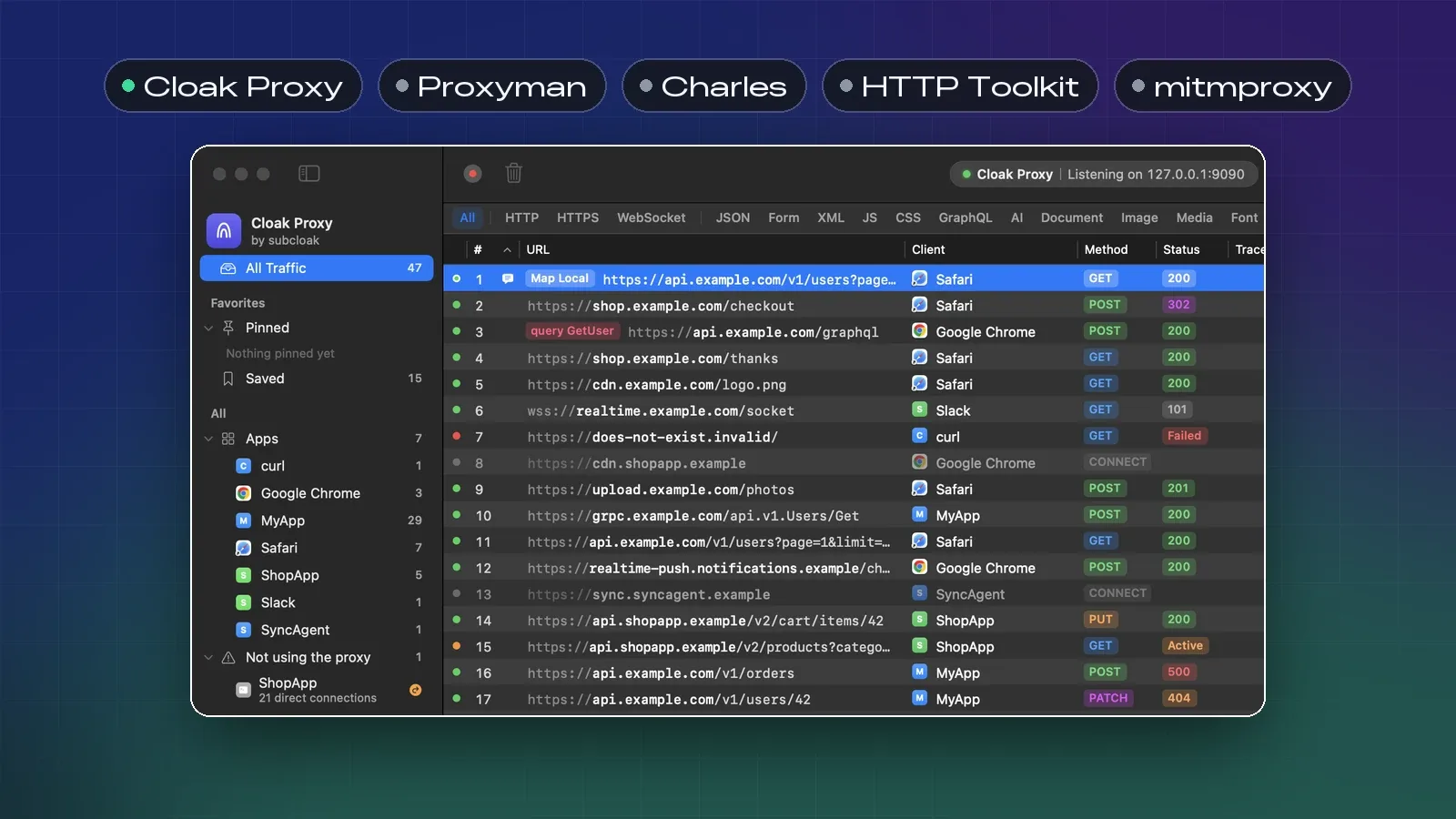Click the SyncAgent icon in sidebar

pos(243,630)
